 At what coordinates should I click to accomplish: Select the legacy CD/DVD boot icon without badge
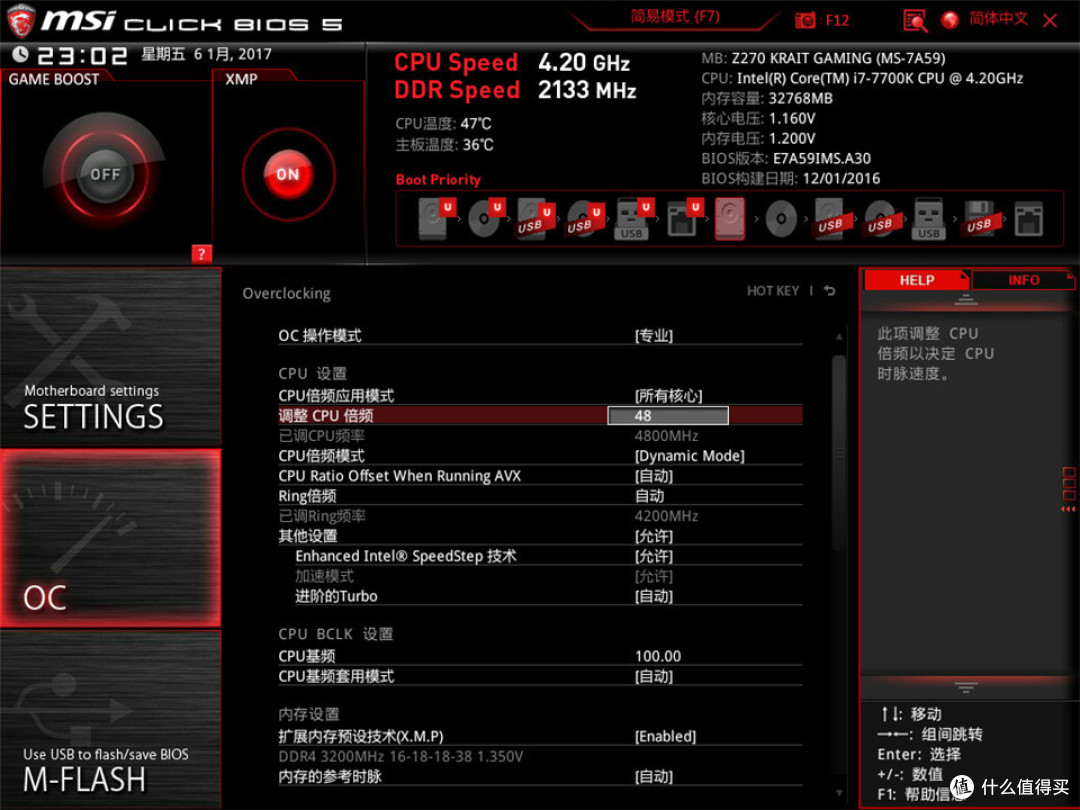pos(781,219)
